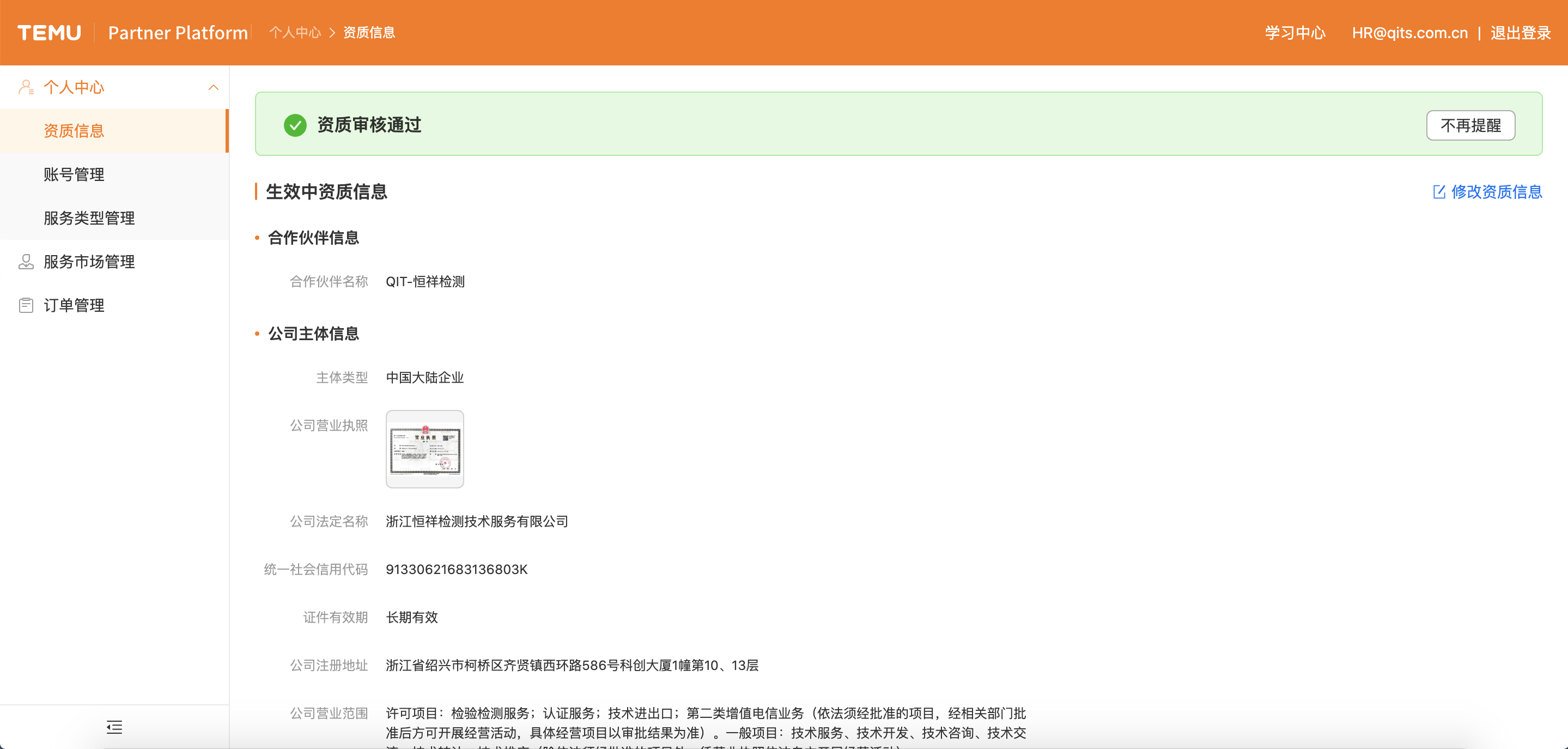Click the Partner Platform title

177,32
